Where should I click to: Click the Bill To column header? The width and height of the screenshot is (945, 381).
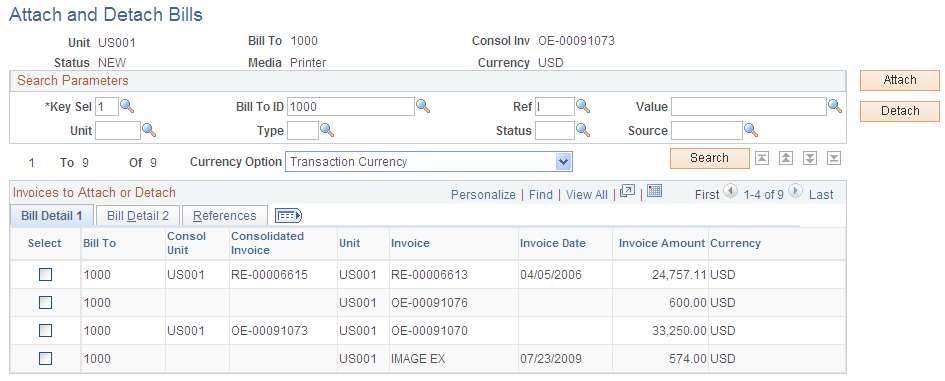click(99, 243)
